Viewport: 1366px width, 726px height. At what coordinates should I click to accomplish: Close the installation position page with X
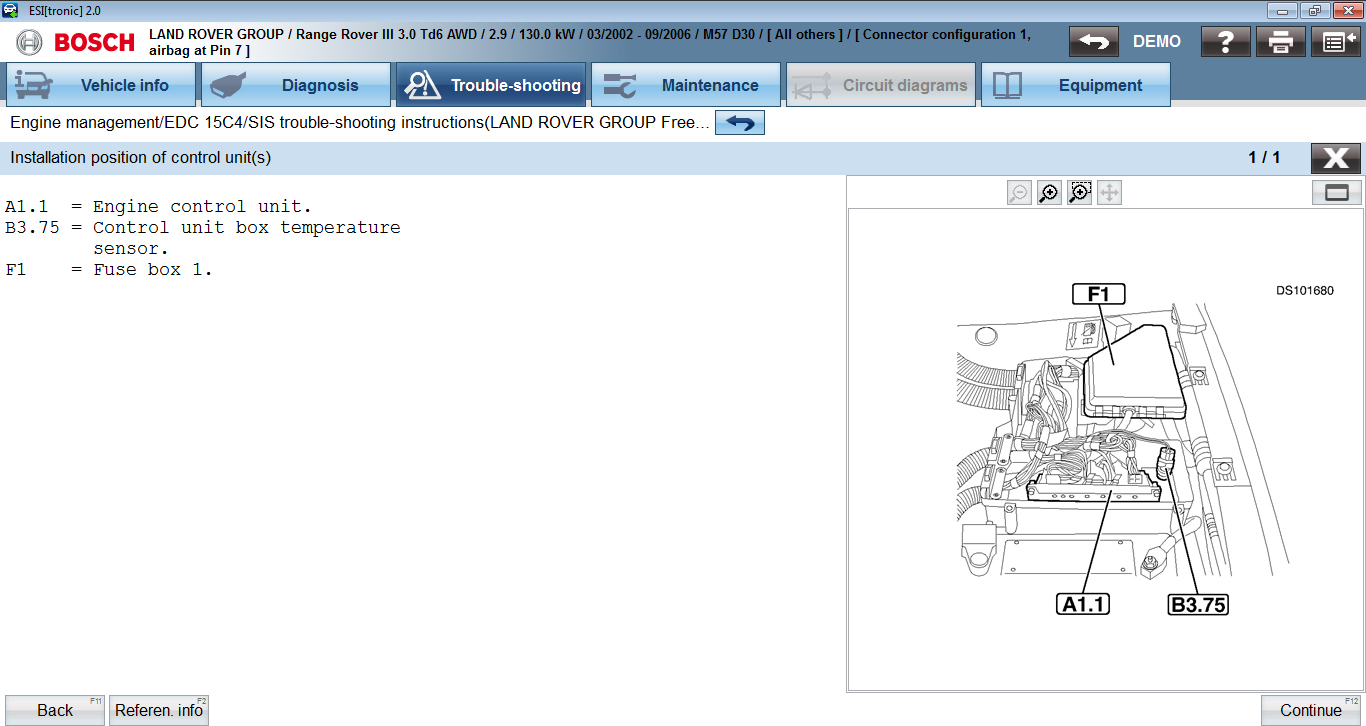[x=1335, y=158]
